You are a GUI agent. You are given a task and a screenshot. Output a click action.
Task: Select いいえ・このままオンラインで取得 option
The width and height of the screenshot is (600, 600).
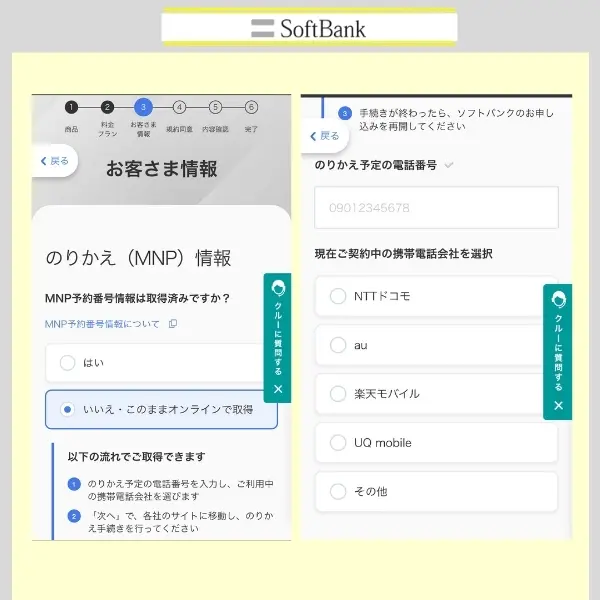(x=161, y=409)
